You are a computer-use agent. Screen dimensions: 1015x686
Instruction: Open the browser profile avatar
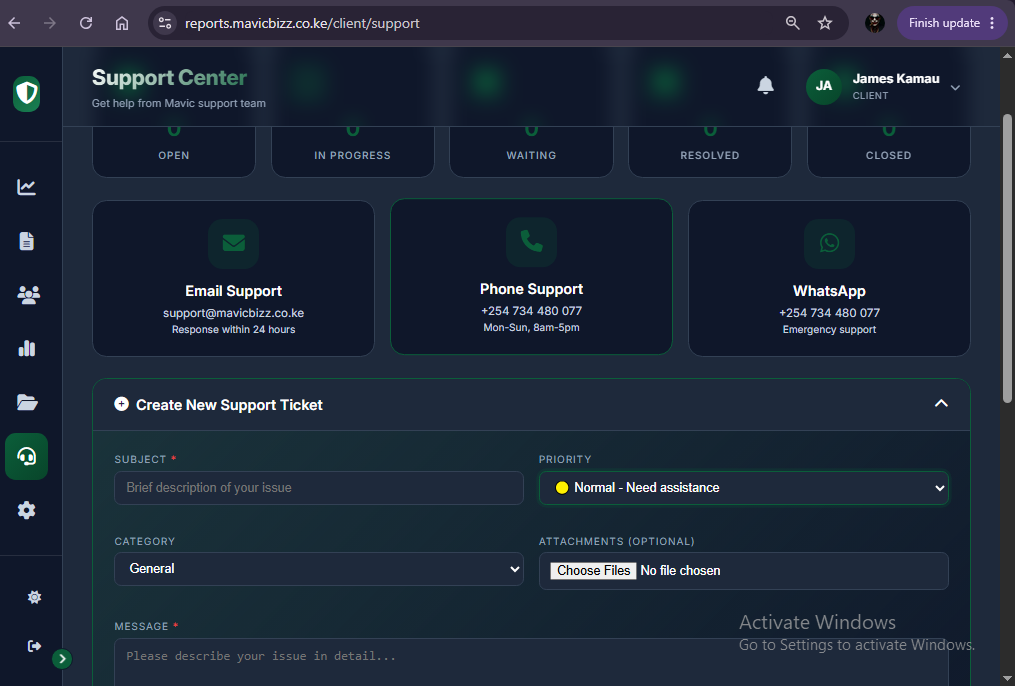875,23
